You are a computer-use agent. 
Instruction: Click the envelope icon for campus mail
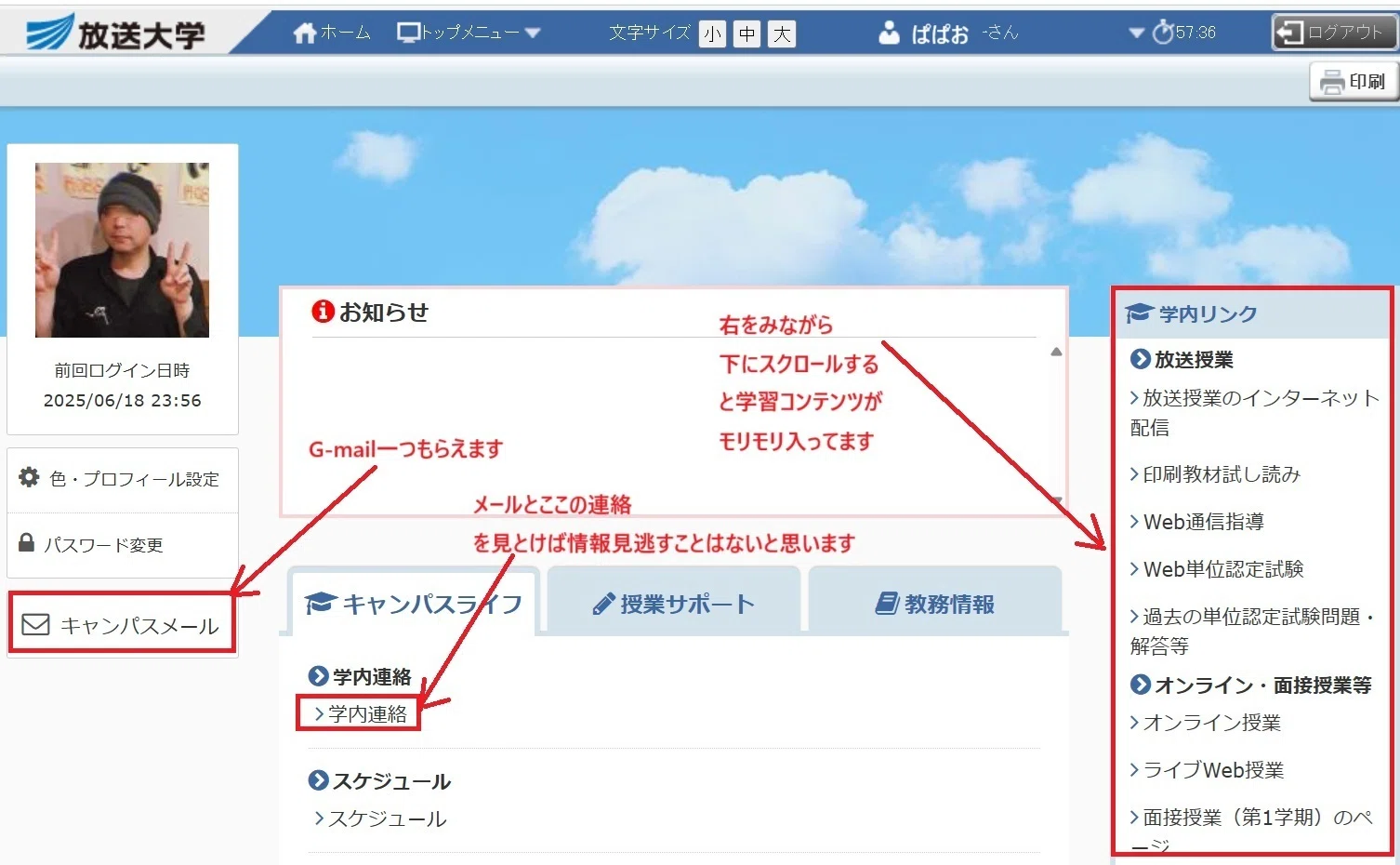point(35,624)
